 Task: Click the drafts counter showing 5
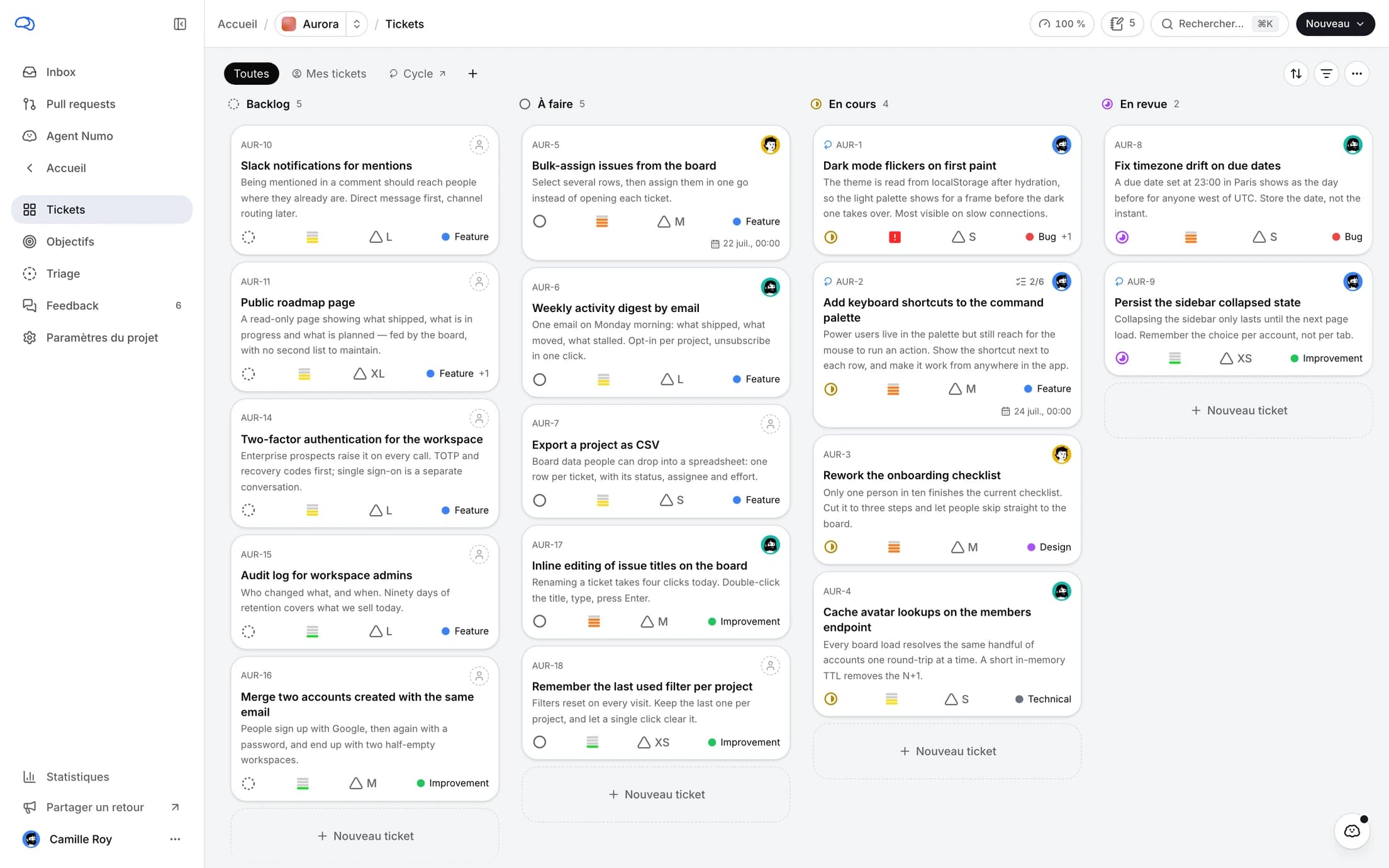[1122, 24]
